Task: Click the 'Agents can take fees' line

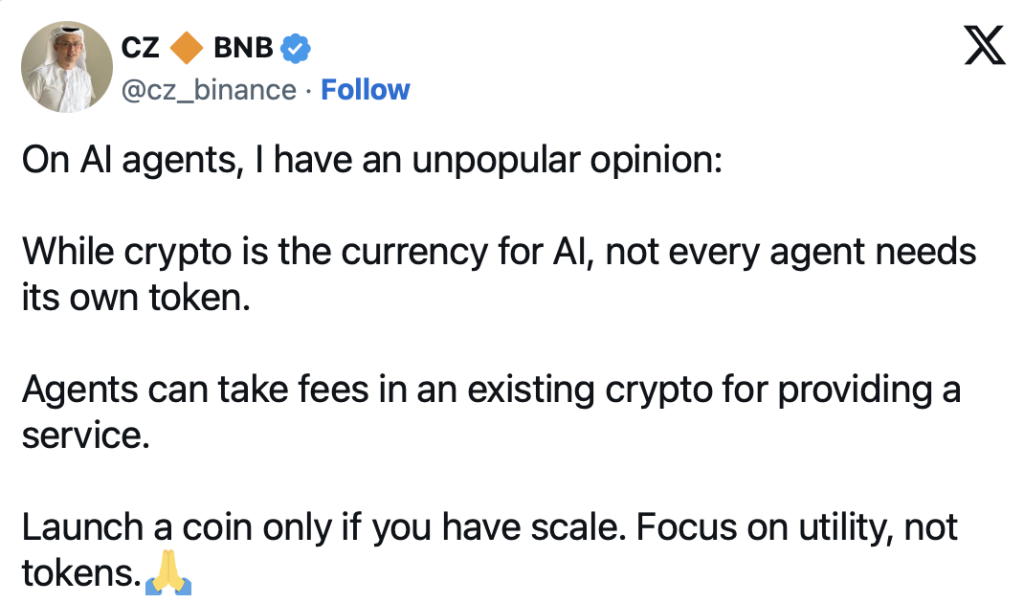Action: (x=491, y=389)
